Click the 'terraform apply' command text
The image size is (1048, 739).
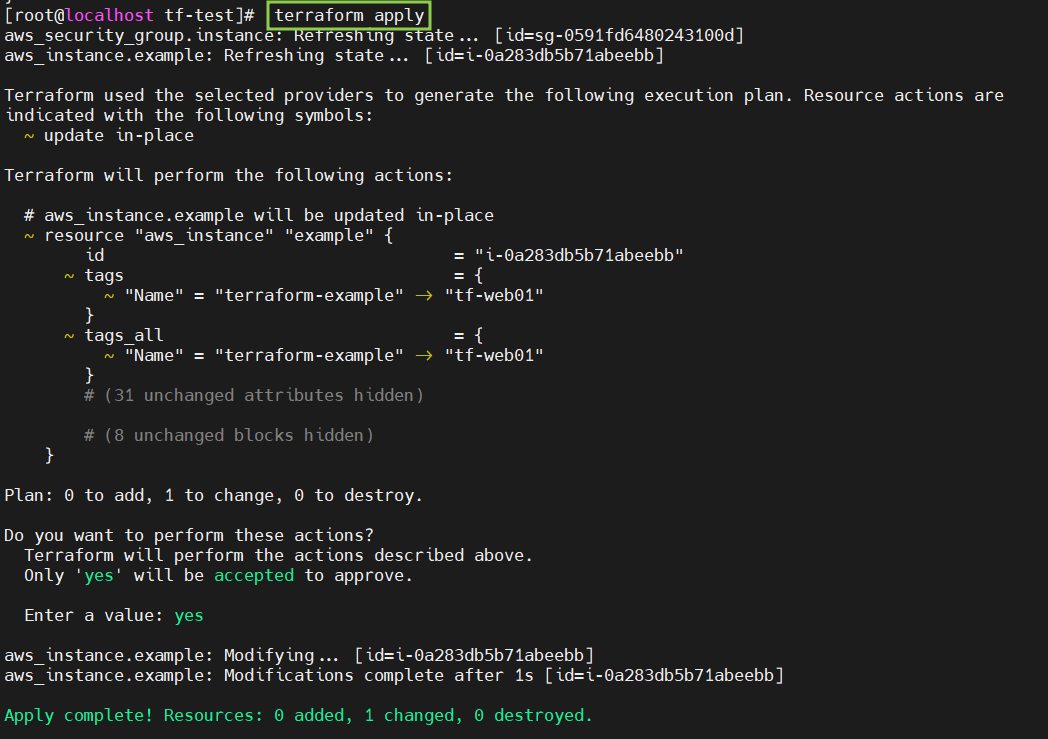coord(349,15)
